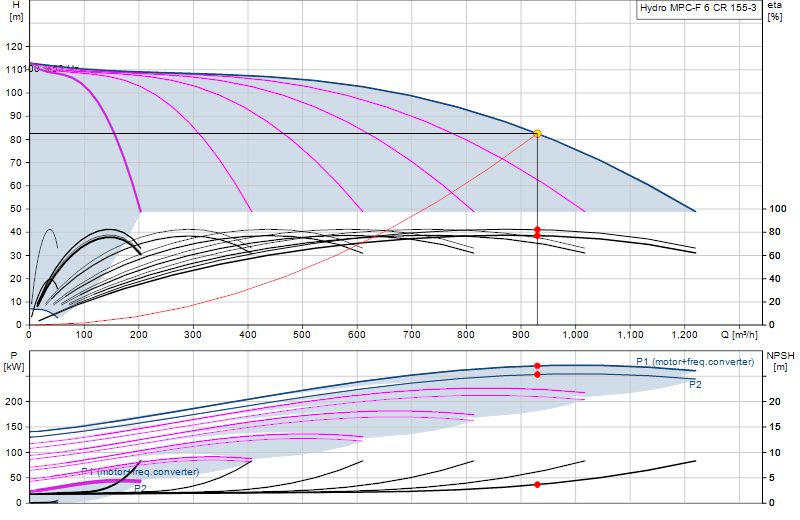Screen dimensions: 800x520
Task: Click the 90 tick on the H axis
Action: [17, 116]
